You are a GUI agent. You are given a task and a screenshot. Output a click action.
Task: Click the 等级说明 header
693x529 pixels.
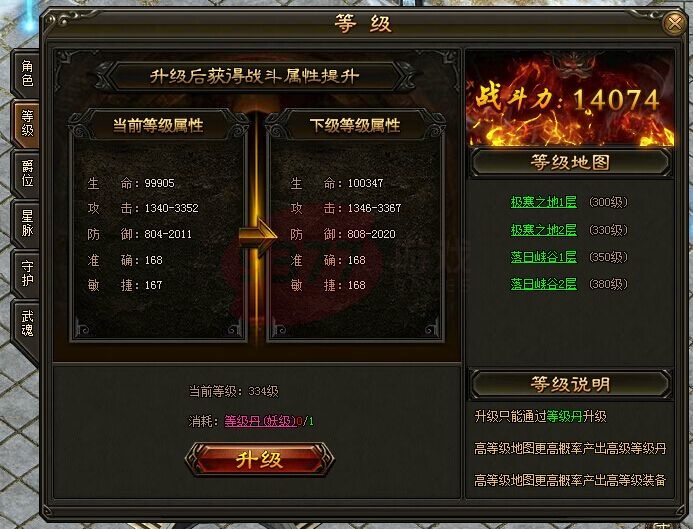[x=571, y=384]
